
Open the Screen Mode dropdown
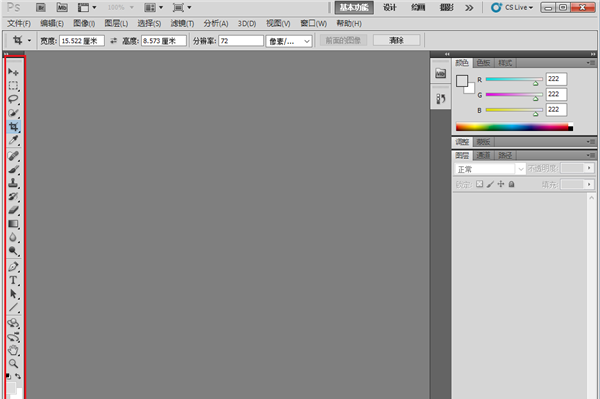(x=182, y=7)
